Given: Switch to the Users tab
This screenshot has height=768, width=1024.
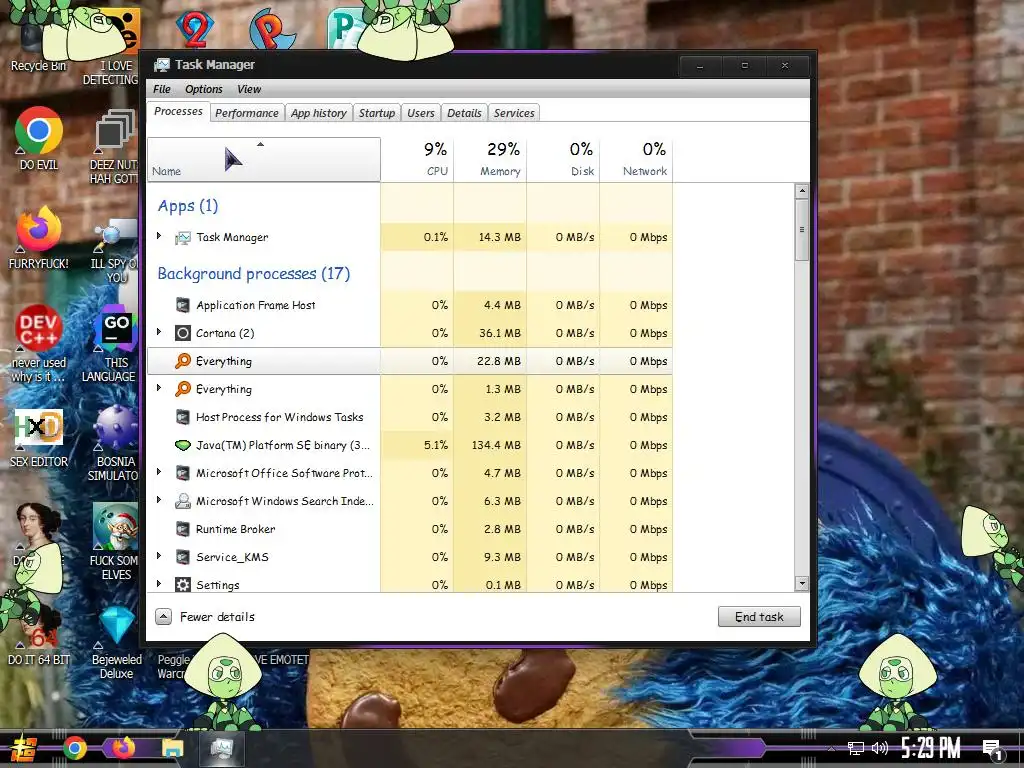Looking at the screenshot, I should coord(421,113).
